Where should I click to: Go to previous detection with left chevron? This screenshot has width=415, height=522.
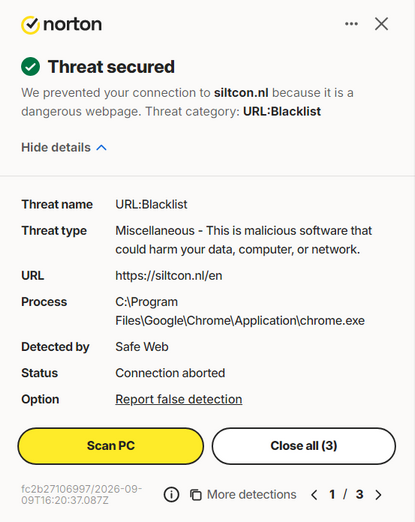314,495
